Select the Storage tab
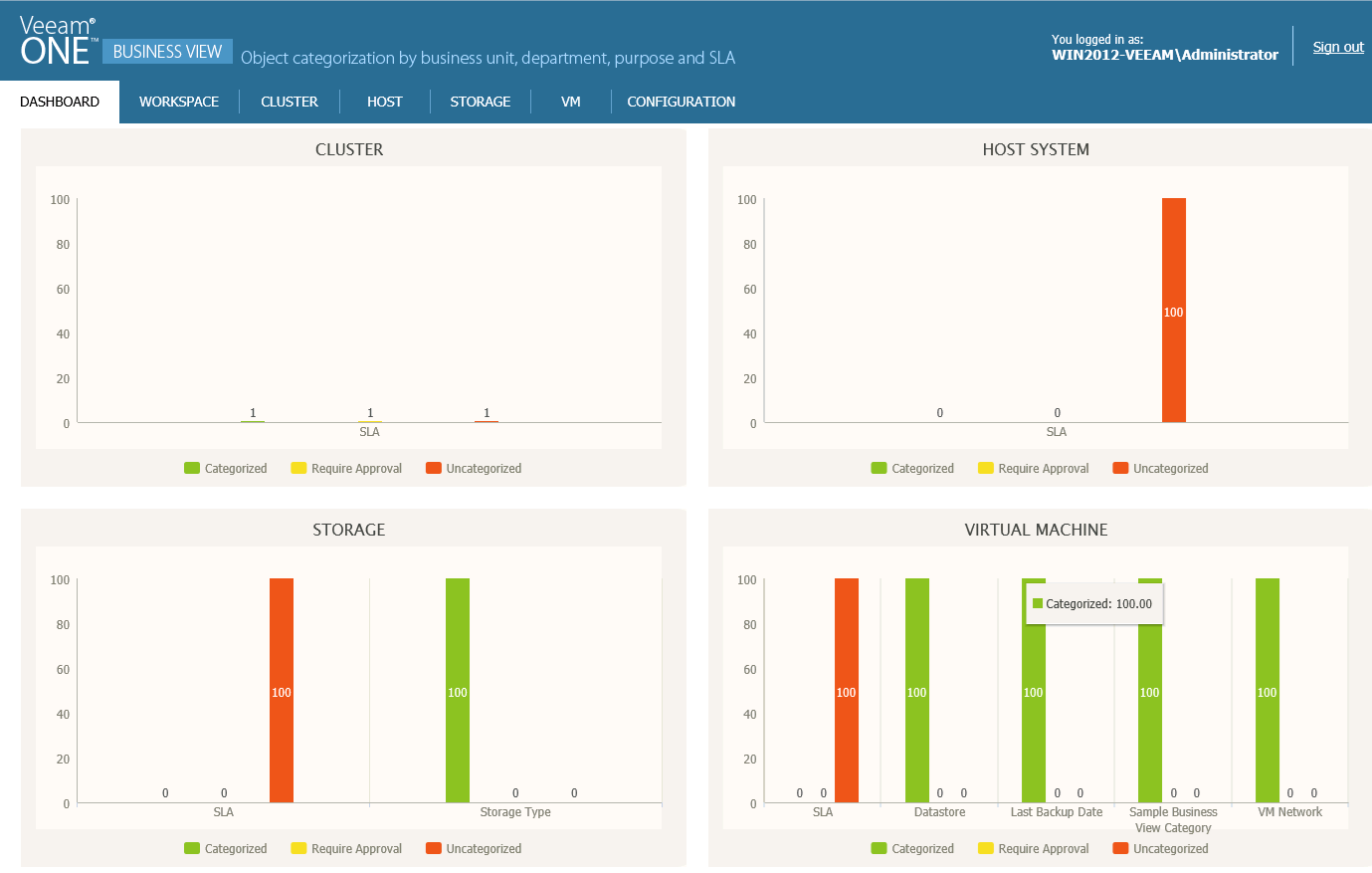The width and height of the screenshot is (1372, 873). [481, 102]
